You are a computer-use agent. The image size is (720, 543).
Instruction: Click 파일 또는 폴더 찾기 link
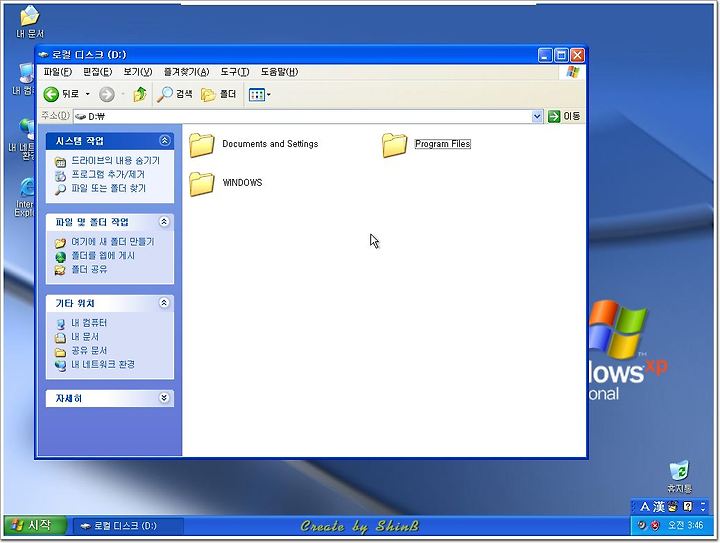(x=108, y=188)
